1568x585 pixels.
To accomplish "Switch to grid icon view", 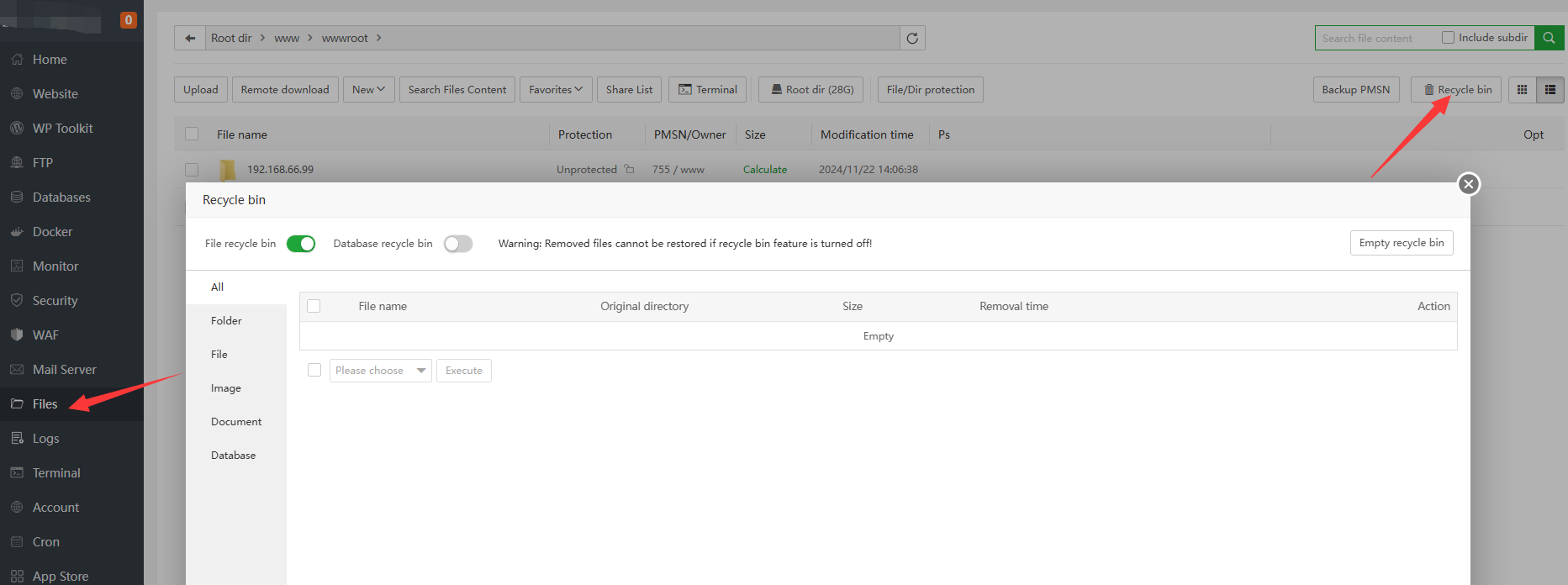I will (x=1522, y=90).
